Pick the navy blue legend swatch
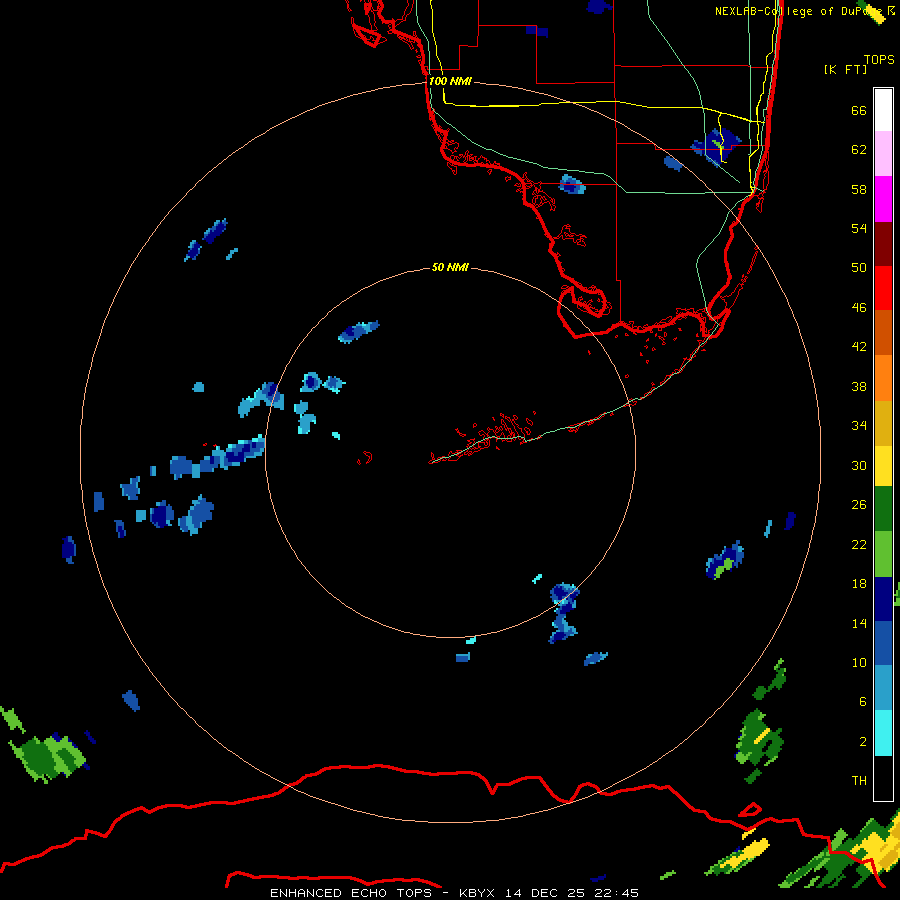900x900 pixels. 883,599
